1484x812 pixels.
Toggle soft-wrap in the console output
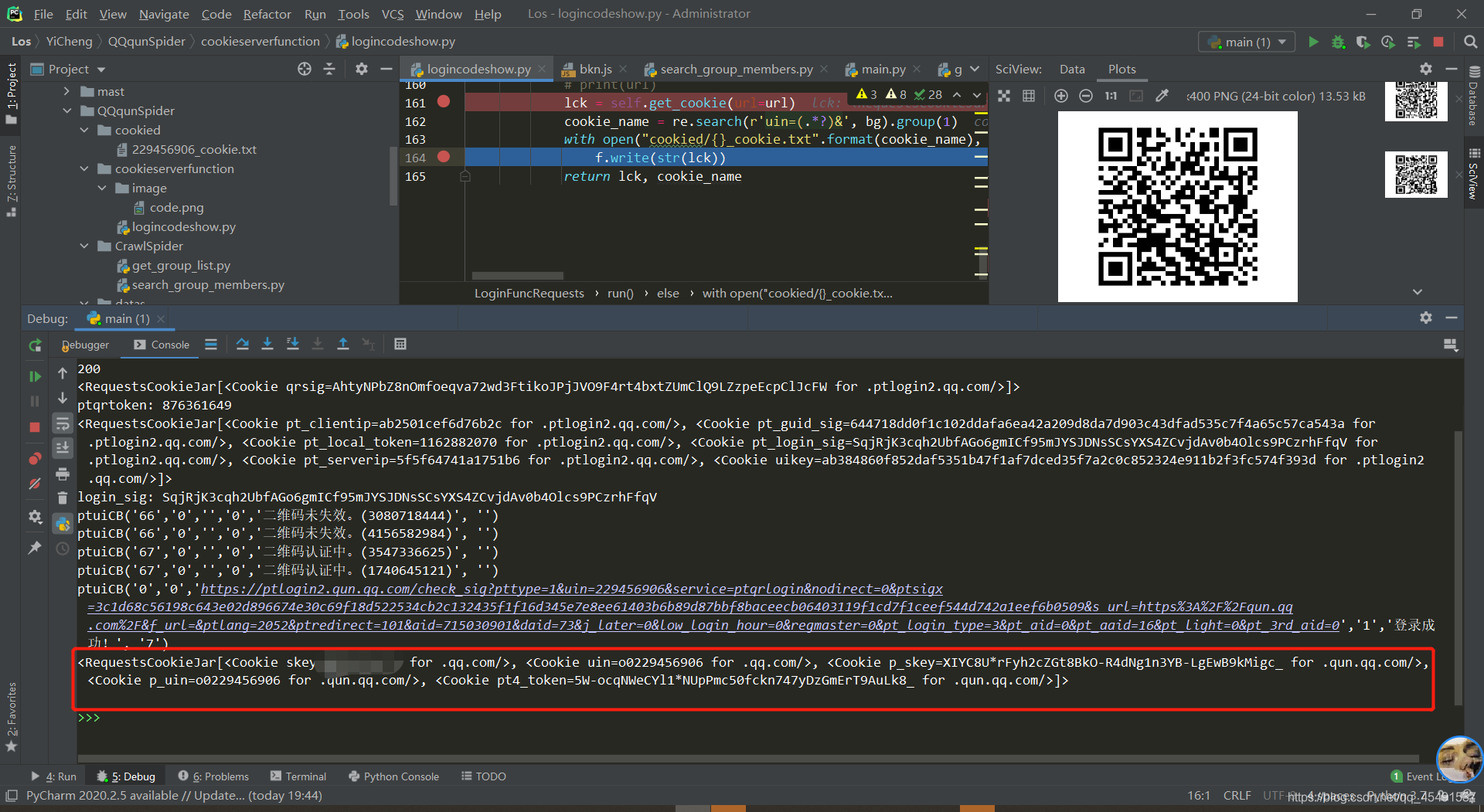click(x=63, y=423)
